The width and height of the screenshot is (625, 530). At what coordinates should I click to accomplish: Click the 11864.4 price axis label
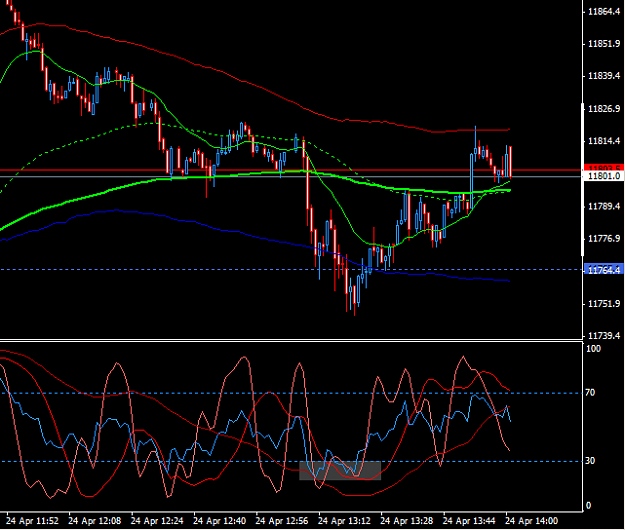pos(604,12)
